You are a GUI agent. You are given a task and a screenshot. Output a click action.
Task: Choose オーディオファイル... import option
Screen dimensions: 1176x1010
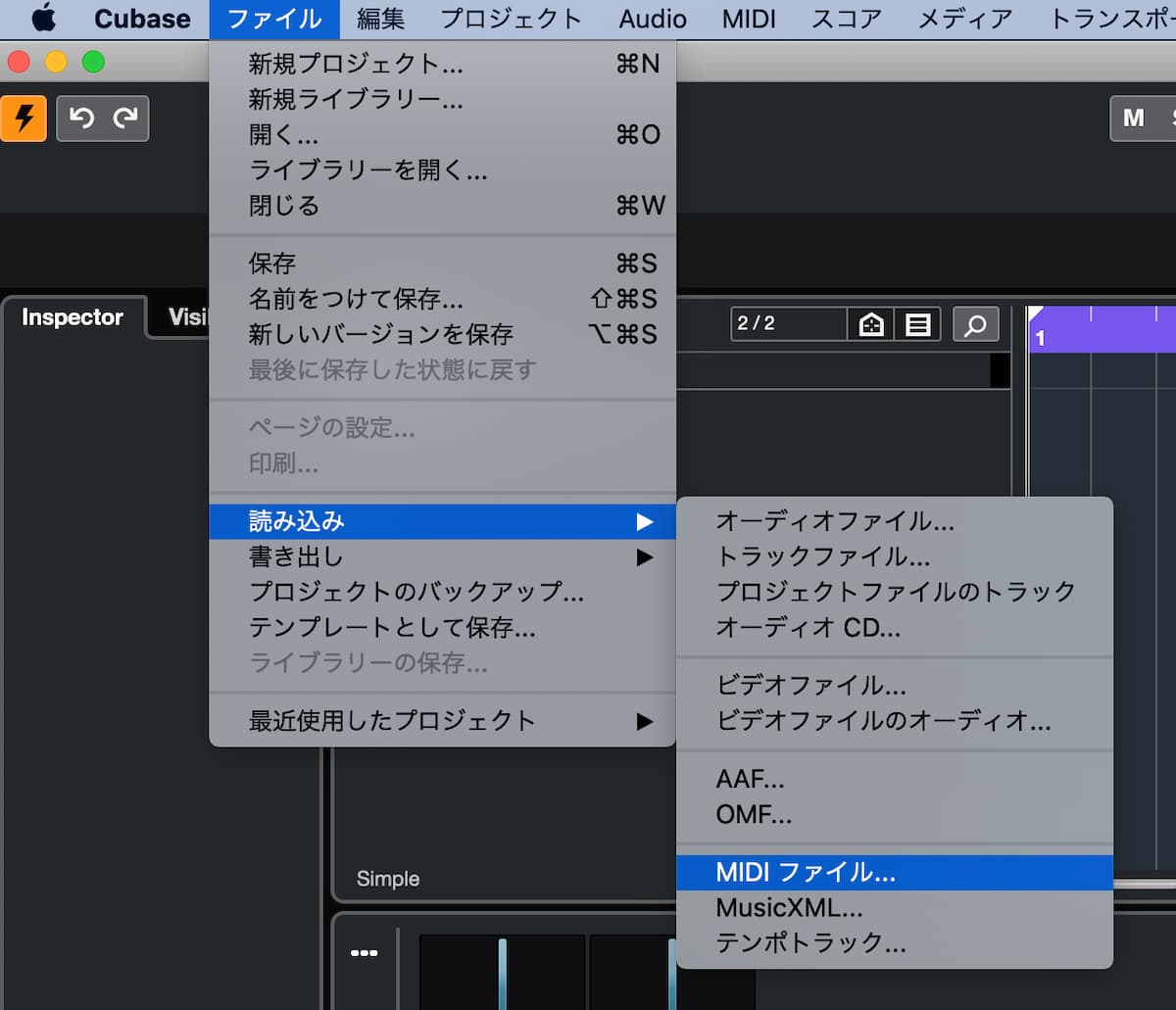895,521
